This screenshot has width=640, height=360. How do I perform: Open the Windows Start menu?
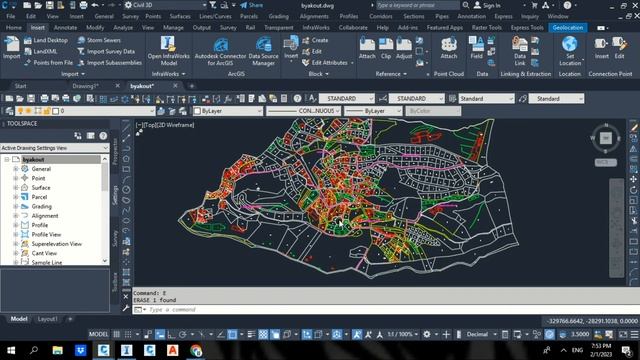click(x=11, y=350)
